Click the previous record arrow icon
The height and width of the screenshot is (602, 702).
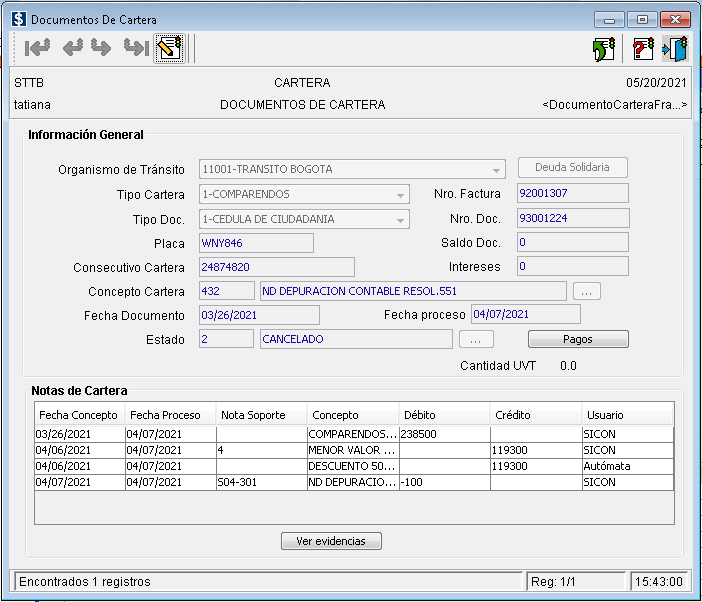73,48
